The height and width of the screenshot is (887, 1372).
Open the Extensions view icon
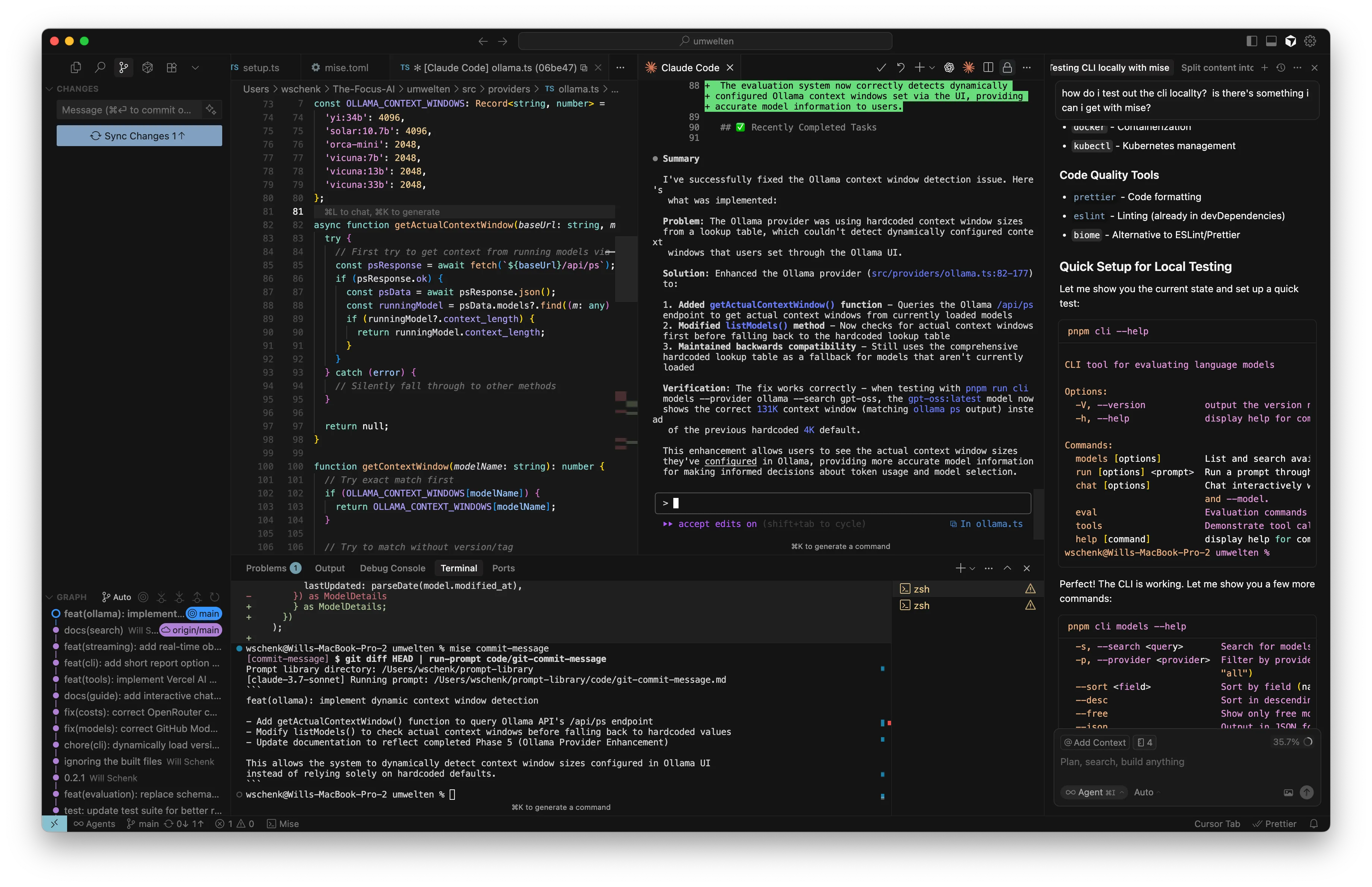[172, 67]
